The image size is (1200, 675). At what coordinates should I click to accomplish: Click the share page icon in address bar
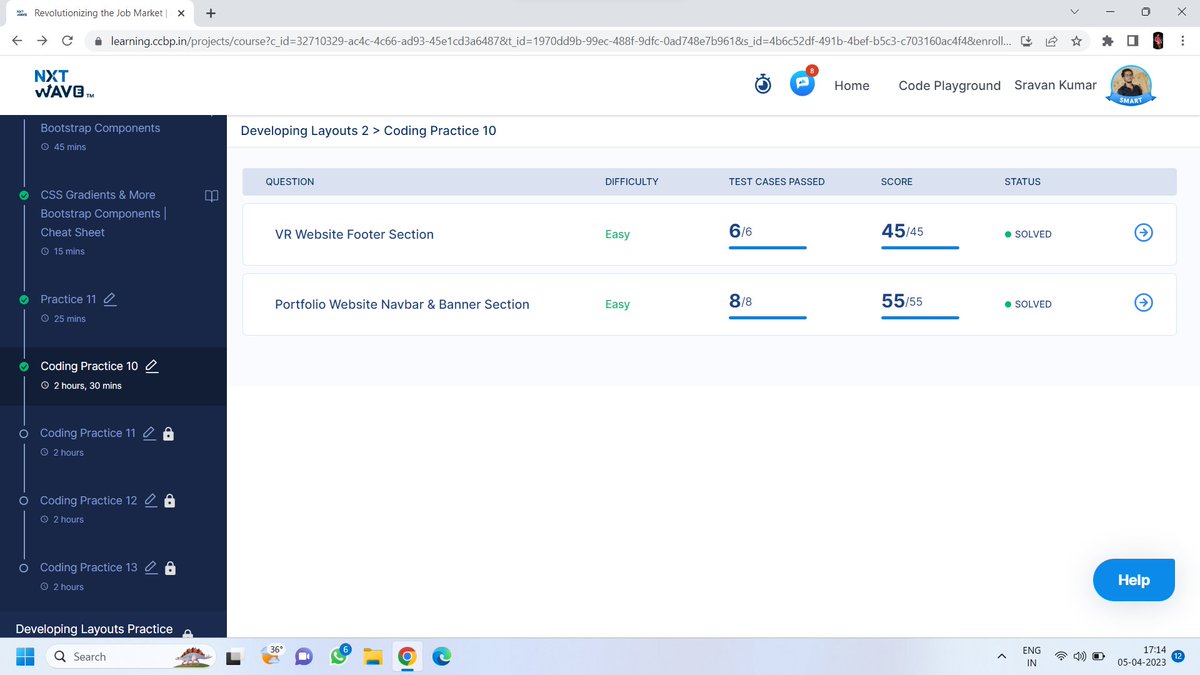(x=1052, y=41)
